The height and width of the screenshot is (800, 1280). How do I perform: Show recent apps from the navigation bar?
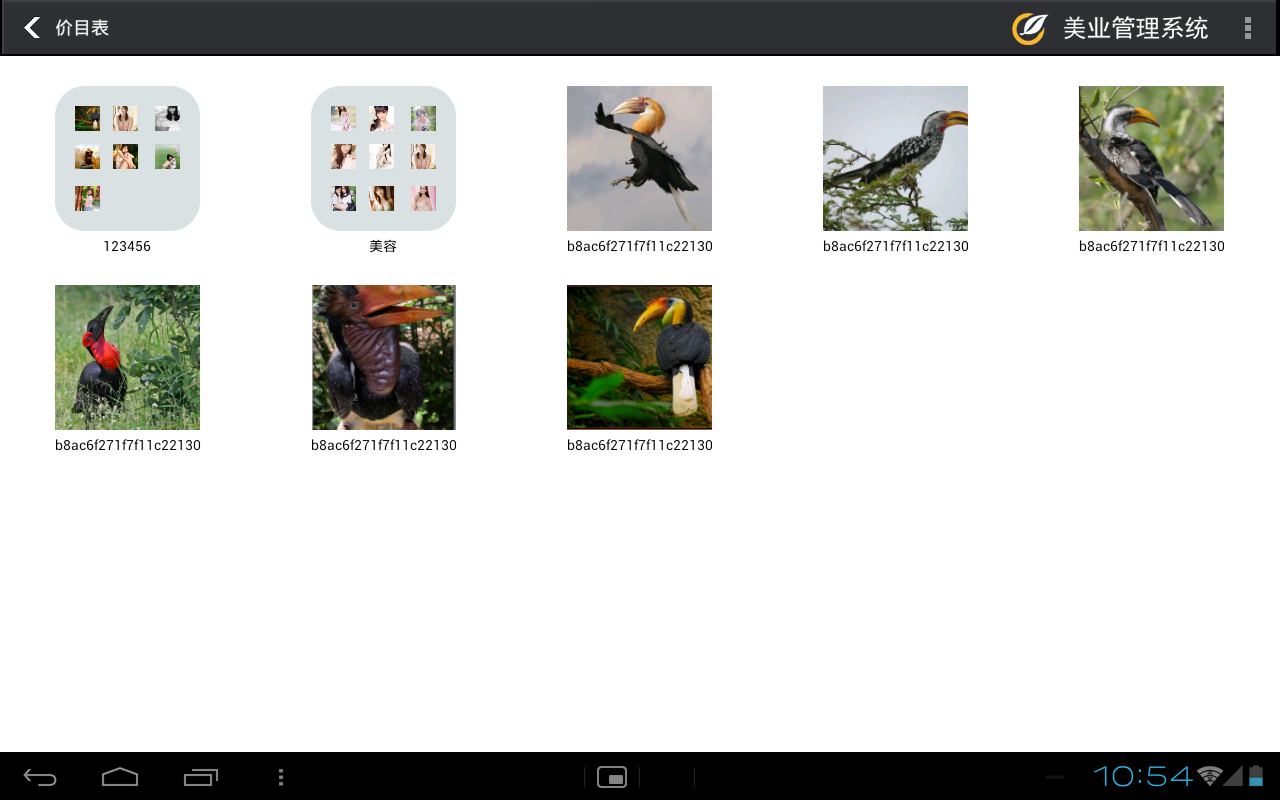pos(201,777)
